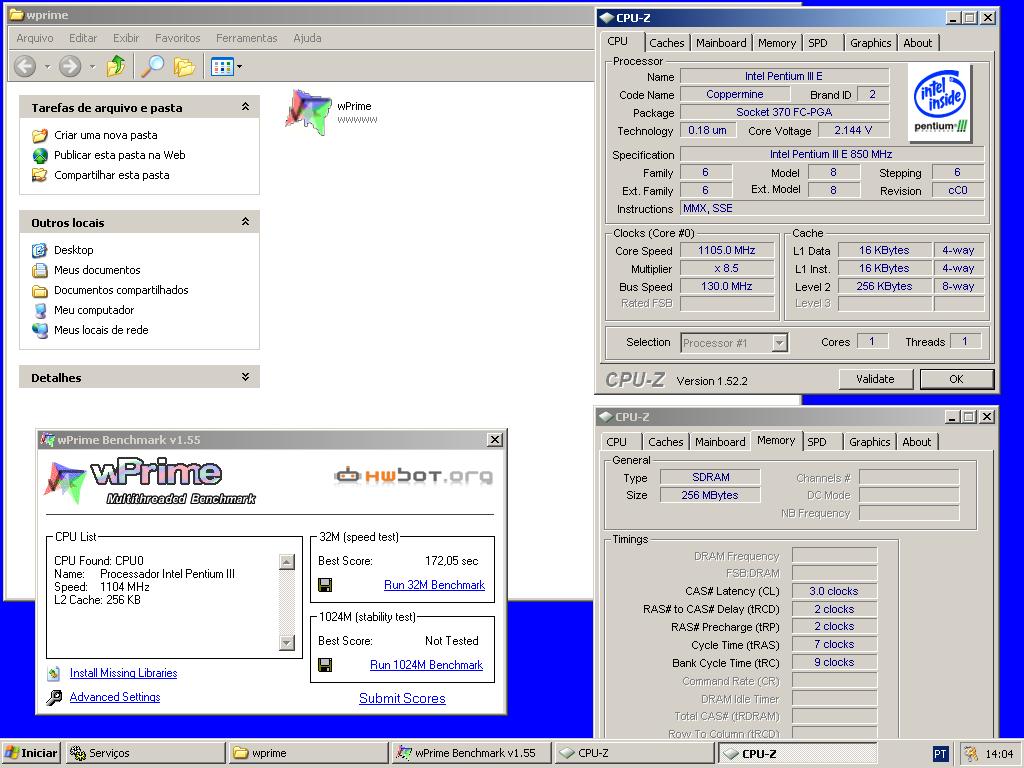Run the 1024M Benchmark
Image resolution: width=1024 pixels, height=768 pixels.
426,665
